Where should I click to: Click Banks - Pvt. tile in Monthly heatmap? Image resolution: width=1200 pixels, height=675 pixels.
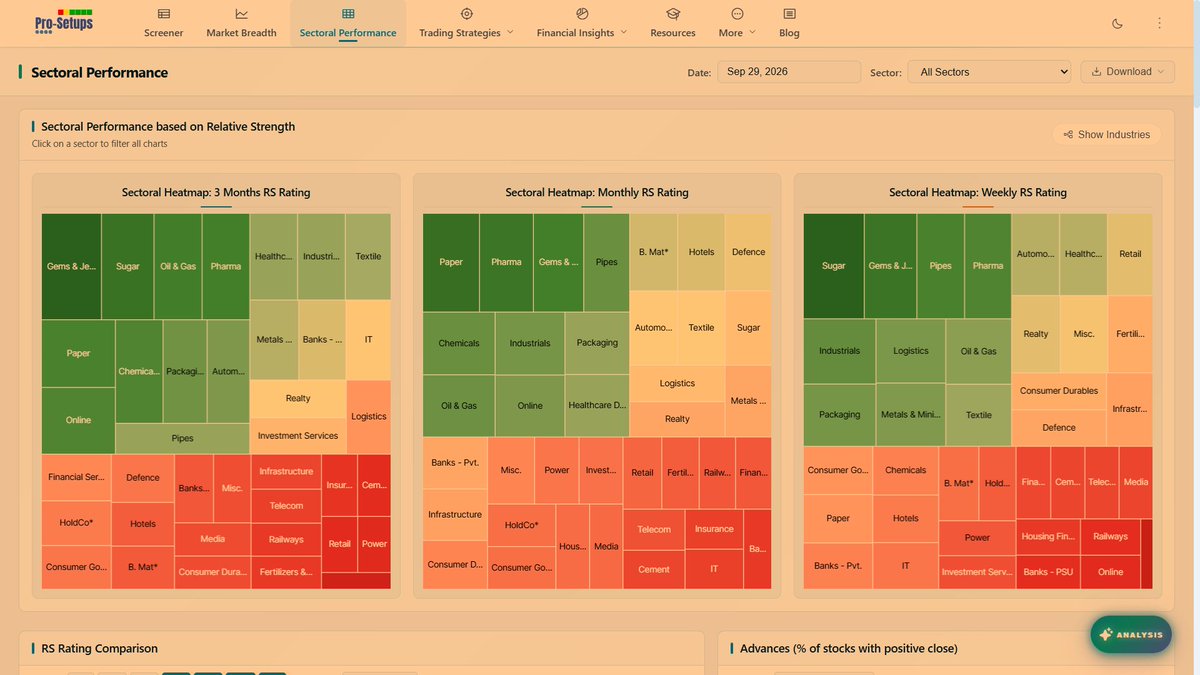tap(456, 463)
